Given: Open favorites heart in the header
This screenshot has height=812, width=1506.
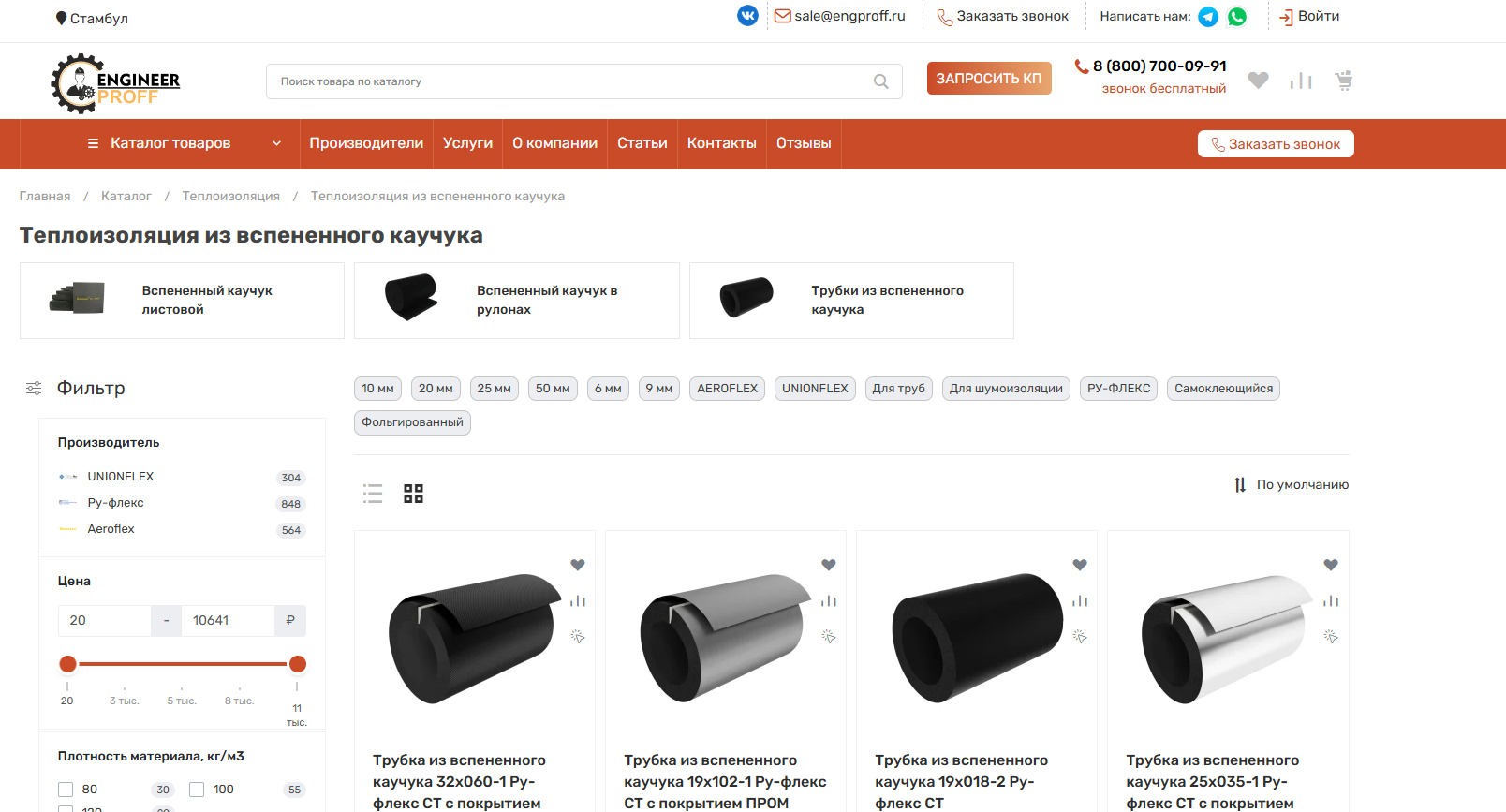Looking at the screenshot, I should point(1258,81).
